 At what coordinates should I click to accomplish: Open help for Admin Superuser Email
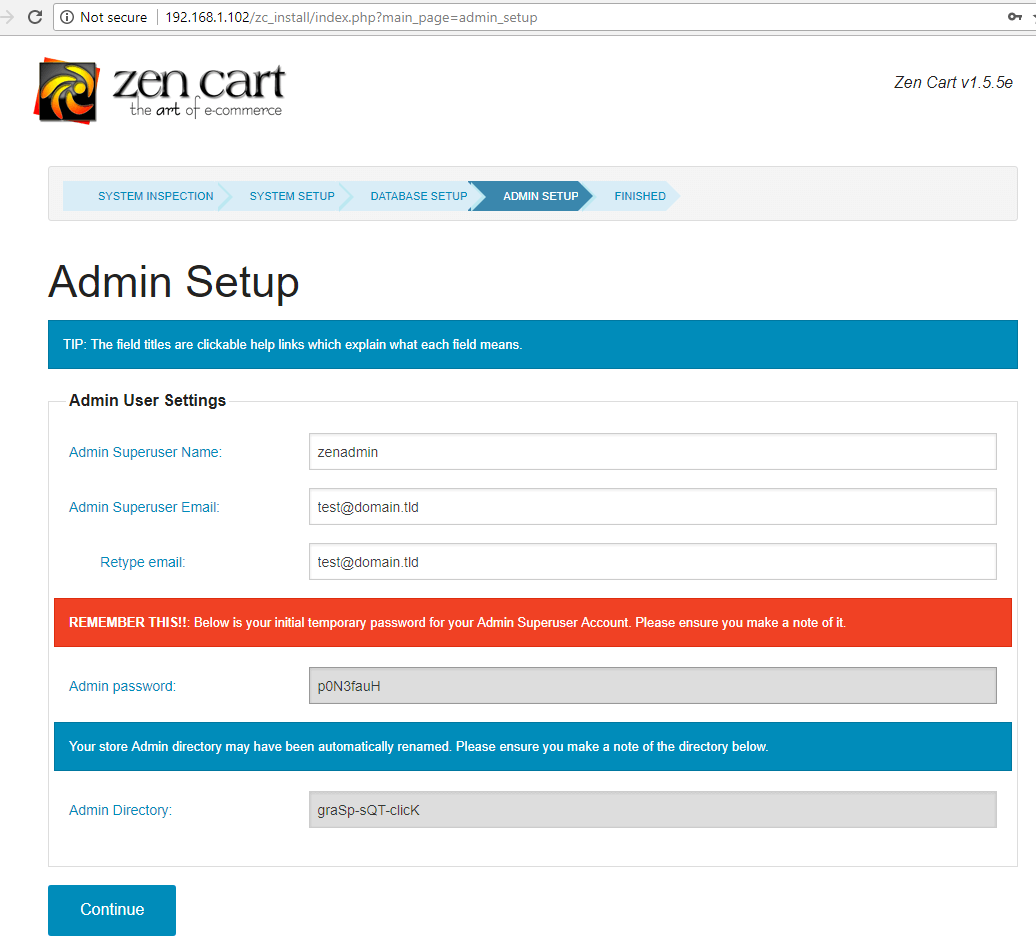pos(144,507)
